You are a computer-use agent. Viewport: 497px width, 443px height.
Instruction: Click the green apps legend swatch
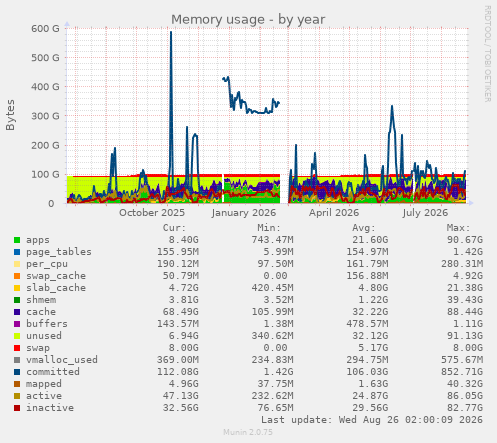click(17, 240)
